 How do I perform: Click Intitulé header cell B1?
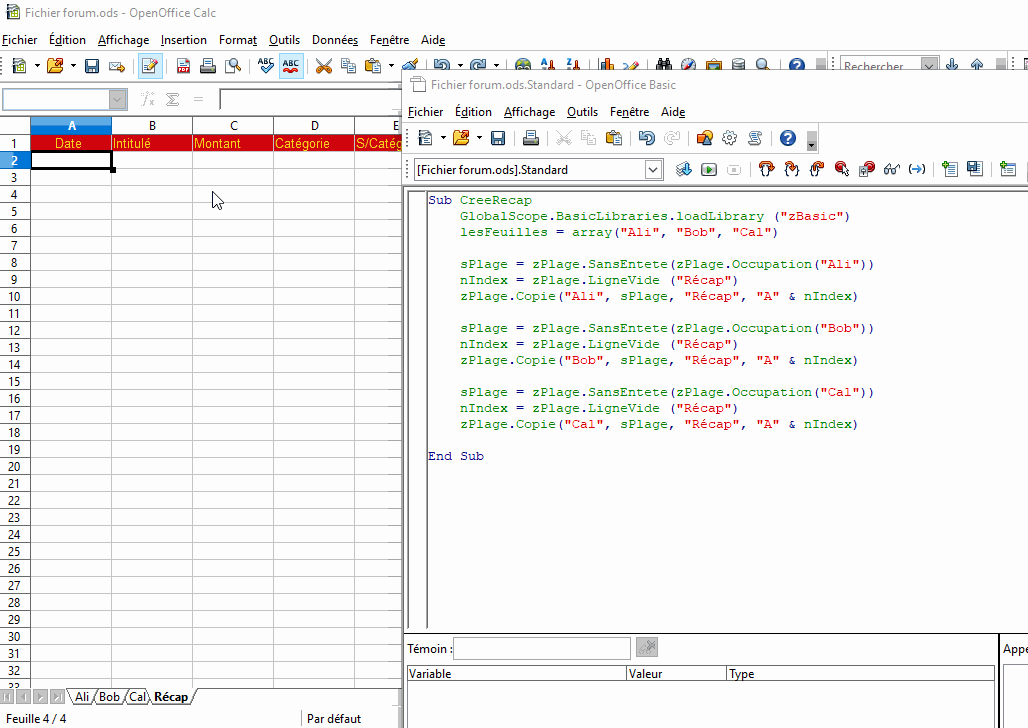click(152, 143)
